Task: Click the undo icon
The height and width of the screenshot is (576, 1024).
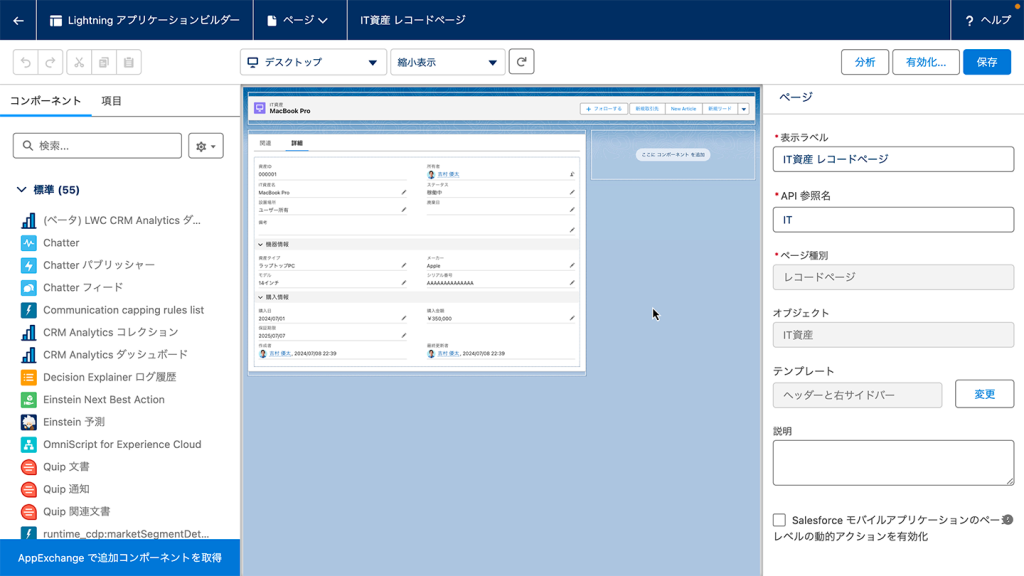Action: 26,62
